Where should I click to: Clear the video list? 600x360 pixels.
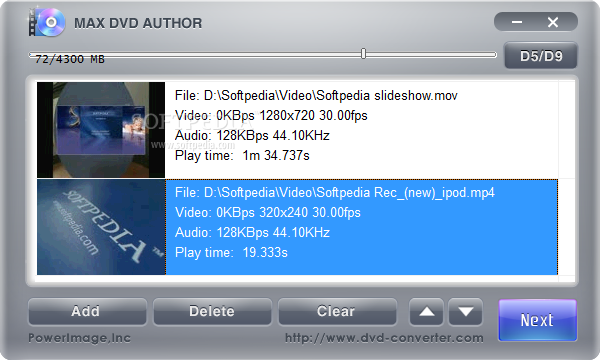tap(337, 311)
